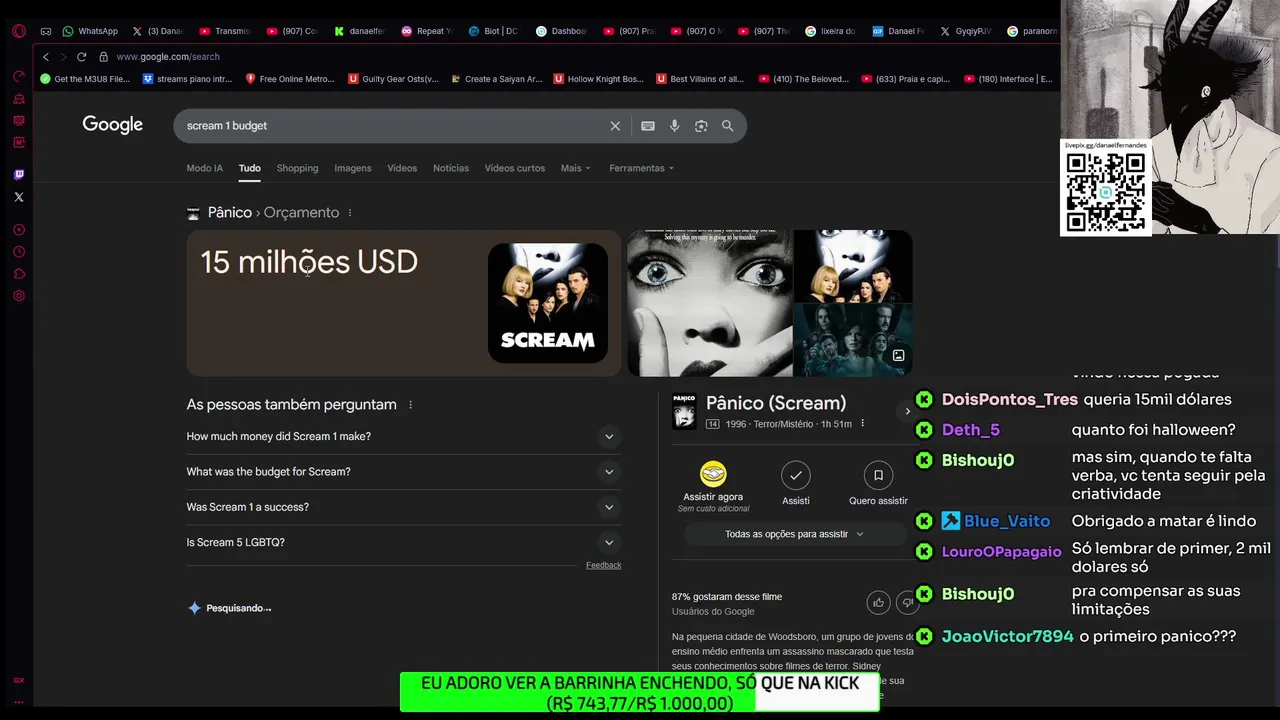Image resolution: width=1280 pixels, height=720 pixels.
Task: Open the SCREAM poster thumbnail
Action: point(548,303)
